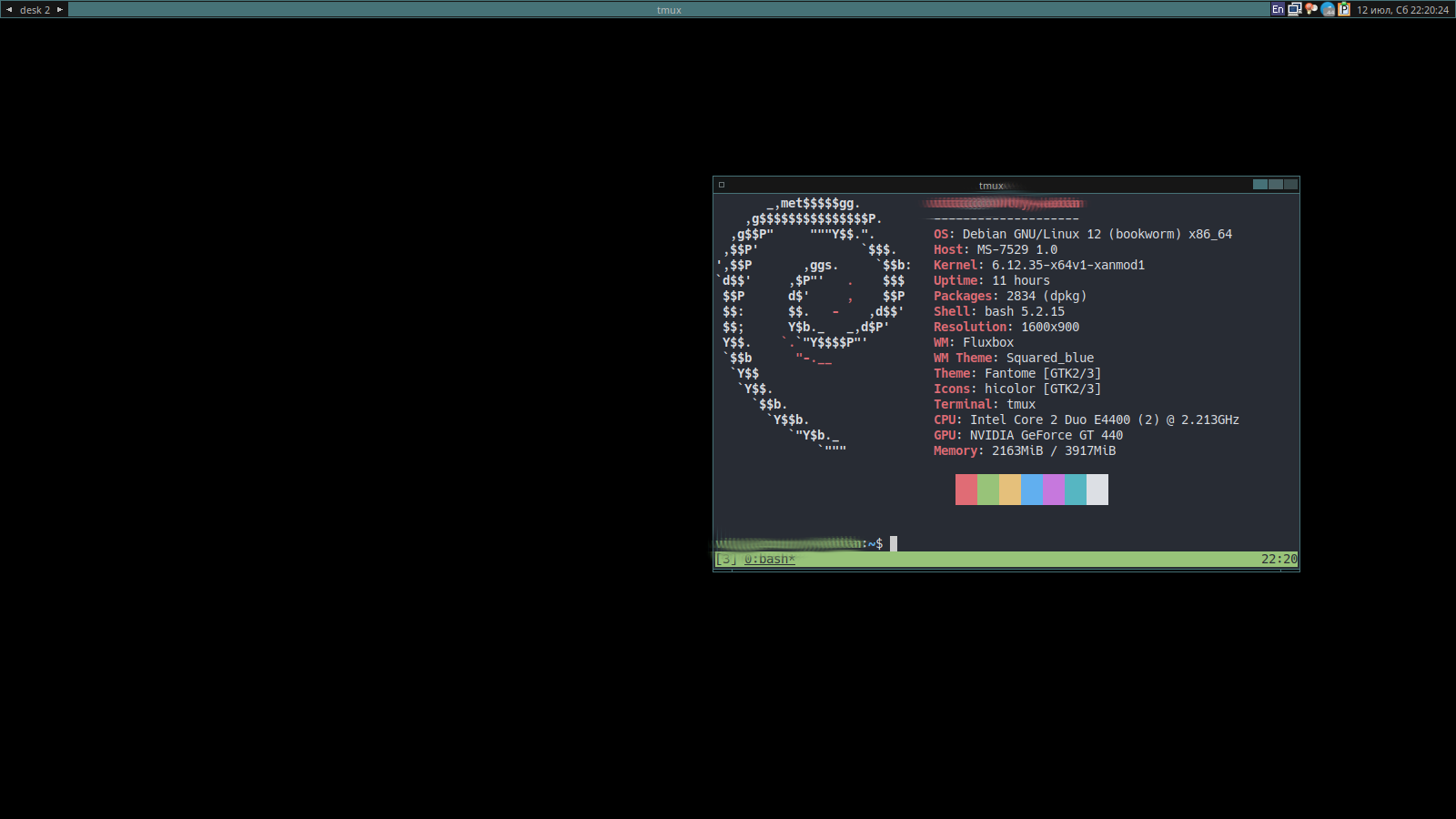Click the red color block in neofetch
The width and height of the screenshot is (1456, 819).
(x=966, y=490)
